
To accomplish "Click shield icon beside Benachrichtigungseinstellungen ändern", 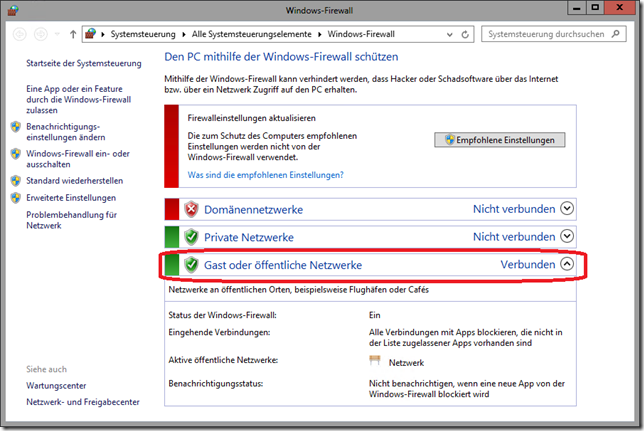I will pyautogui.click(x=16, y=127).
